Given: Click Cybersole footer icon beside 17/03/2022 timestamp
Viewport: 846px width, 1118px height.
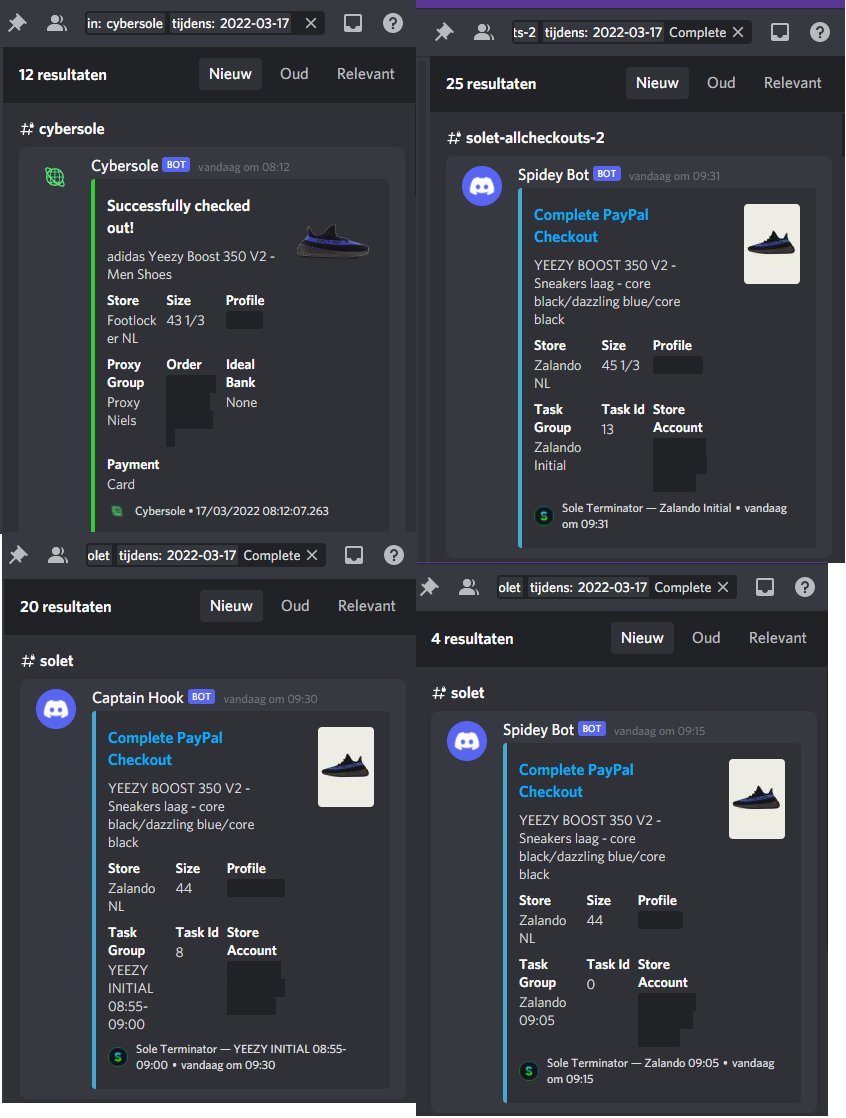Looking at the screenshot, I should 117,511.
